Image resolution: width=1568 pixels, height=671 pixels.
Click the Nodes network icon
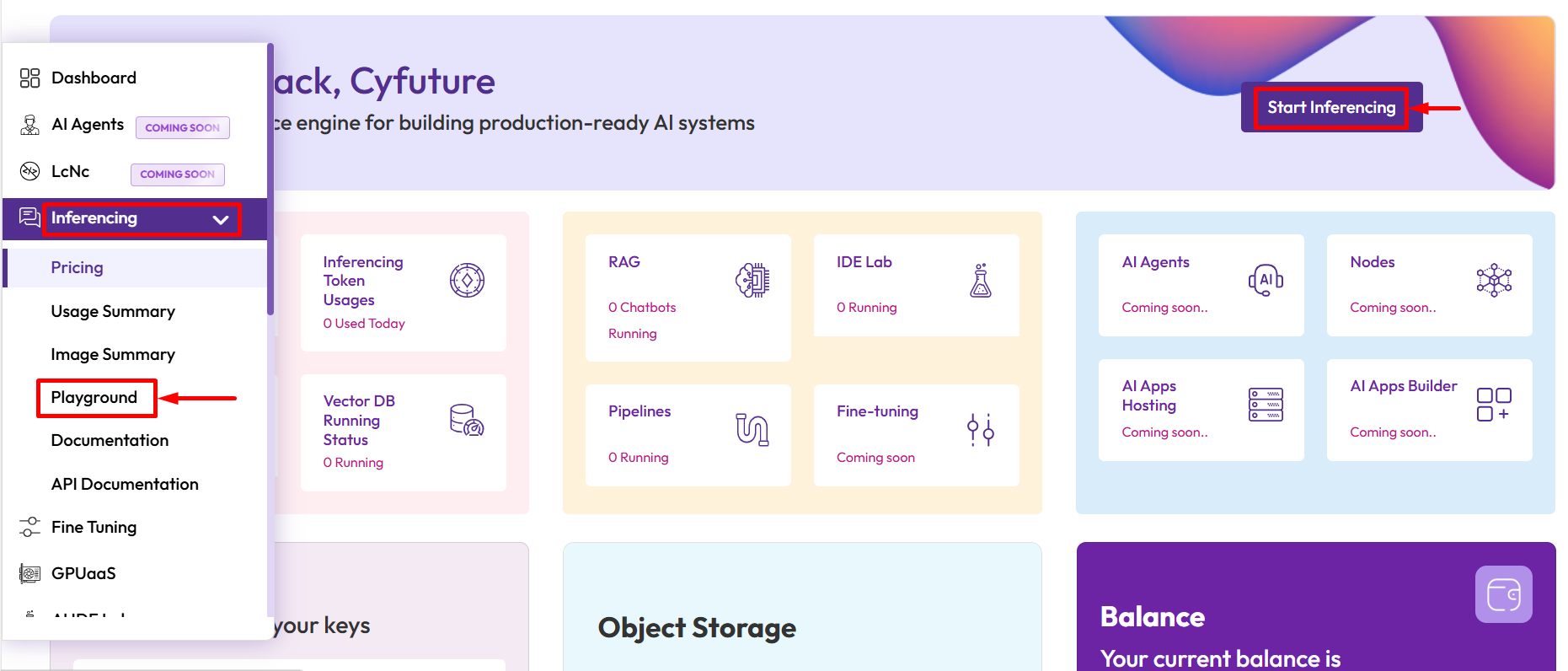1493,280
